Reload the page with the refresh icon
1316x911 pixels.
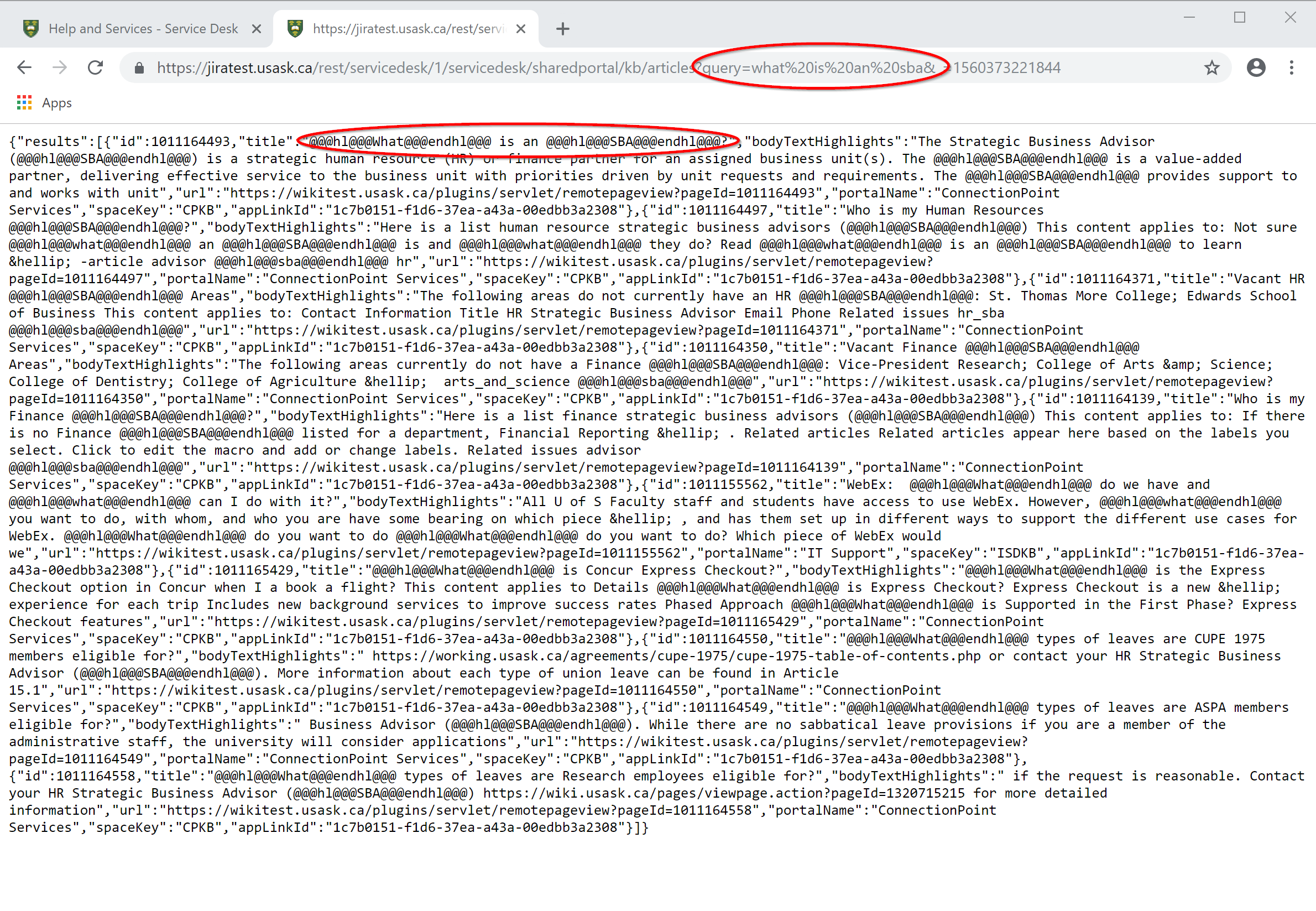coord(95,68)
